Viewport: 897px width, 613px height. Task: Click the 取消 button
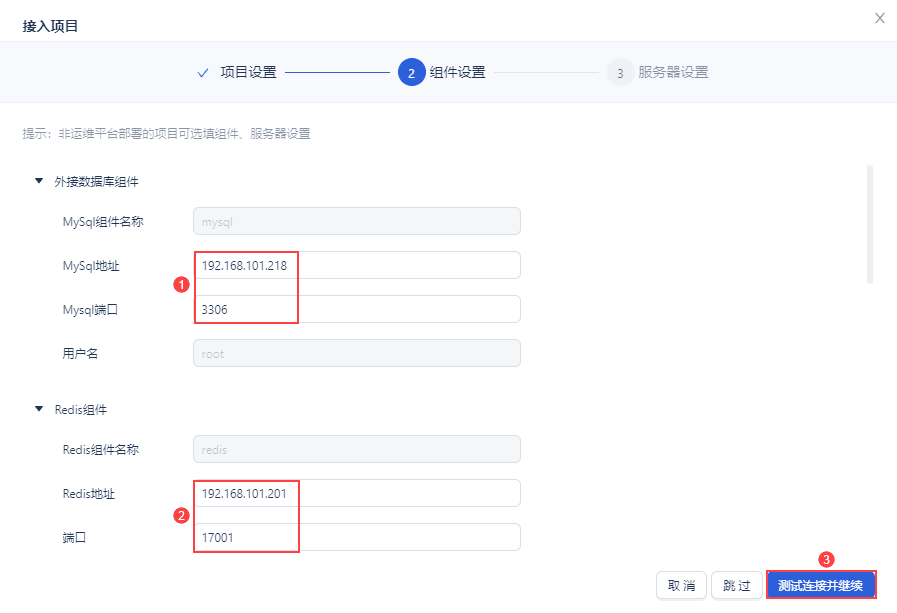[681, 585]
